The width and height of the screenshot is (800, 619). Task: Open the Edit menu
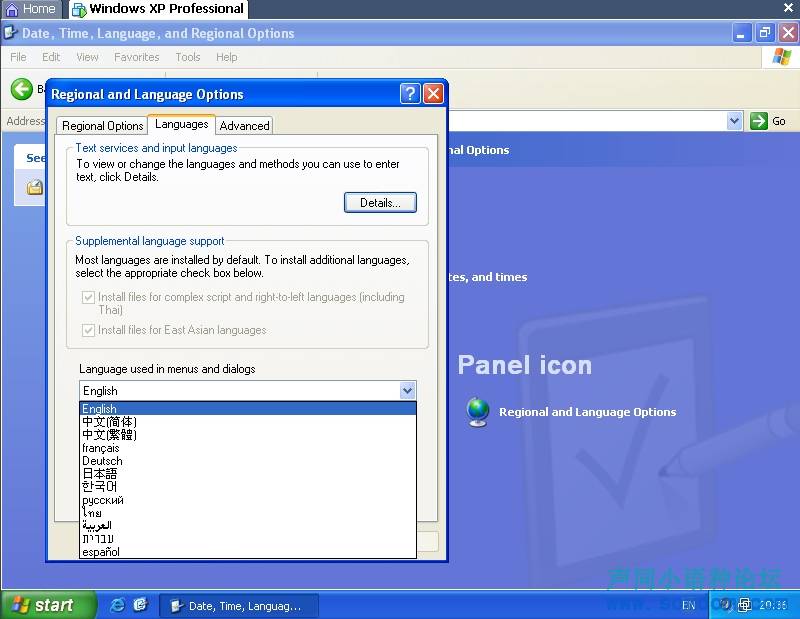[51, 57]
